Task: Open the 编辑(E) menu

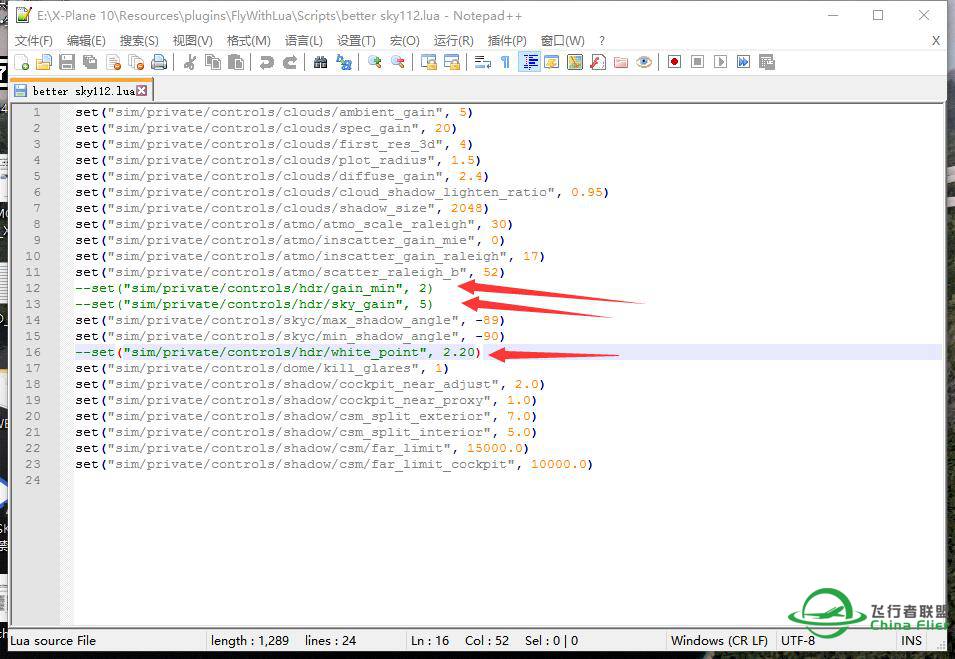Action: coord(86,41)
